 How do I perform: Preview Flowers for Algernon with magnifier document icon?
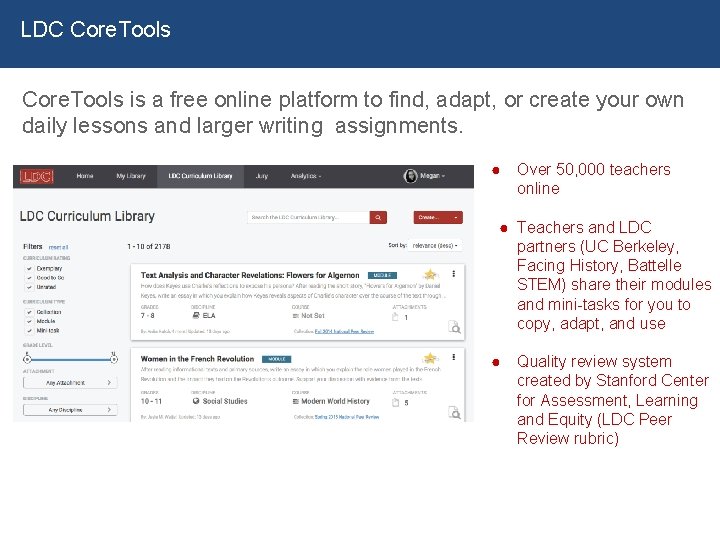click(454, 327)
